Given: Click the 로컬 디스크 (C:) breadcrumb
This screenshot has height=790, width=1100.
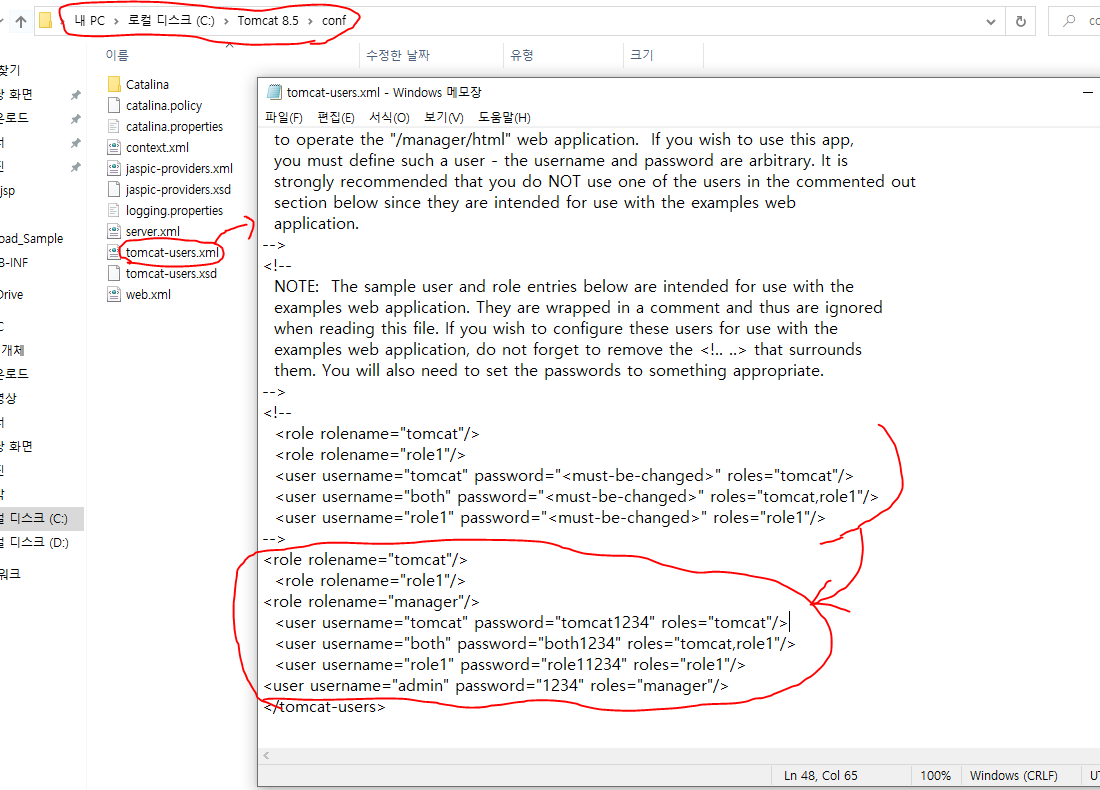Looking at the screenshot, I should click(171, 21).
